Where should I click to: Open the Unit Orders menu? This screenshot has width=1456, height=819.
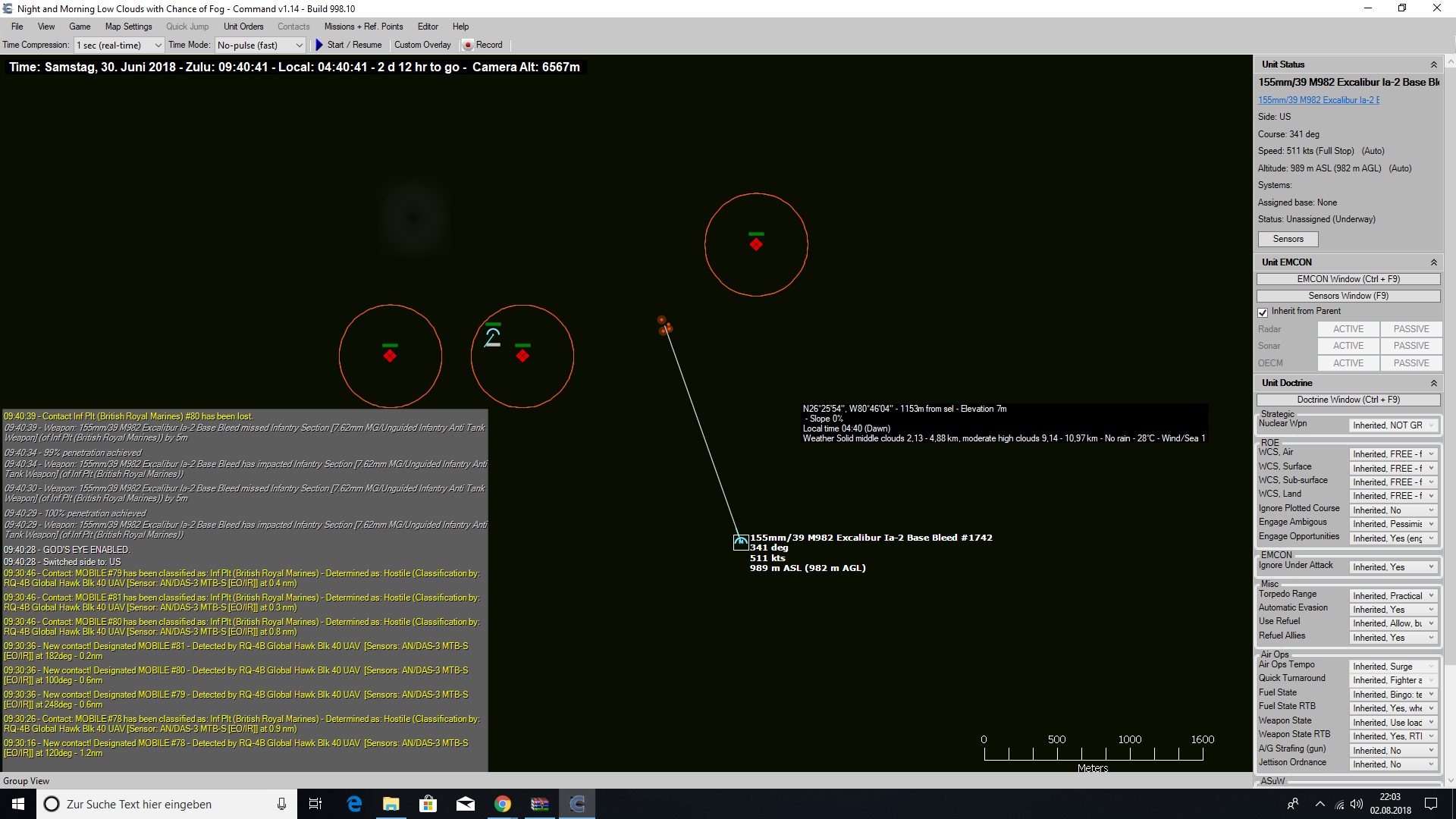coord(243,27)
